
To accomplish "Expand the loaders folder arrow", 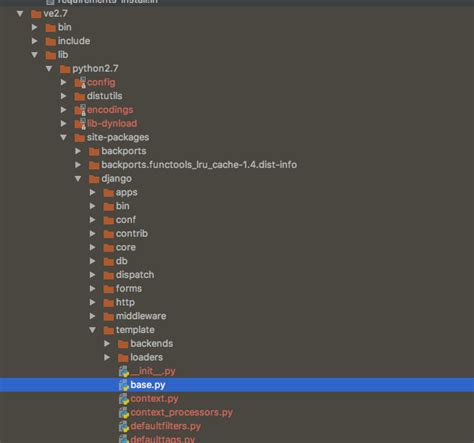I will pos(107,357).
